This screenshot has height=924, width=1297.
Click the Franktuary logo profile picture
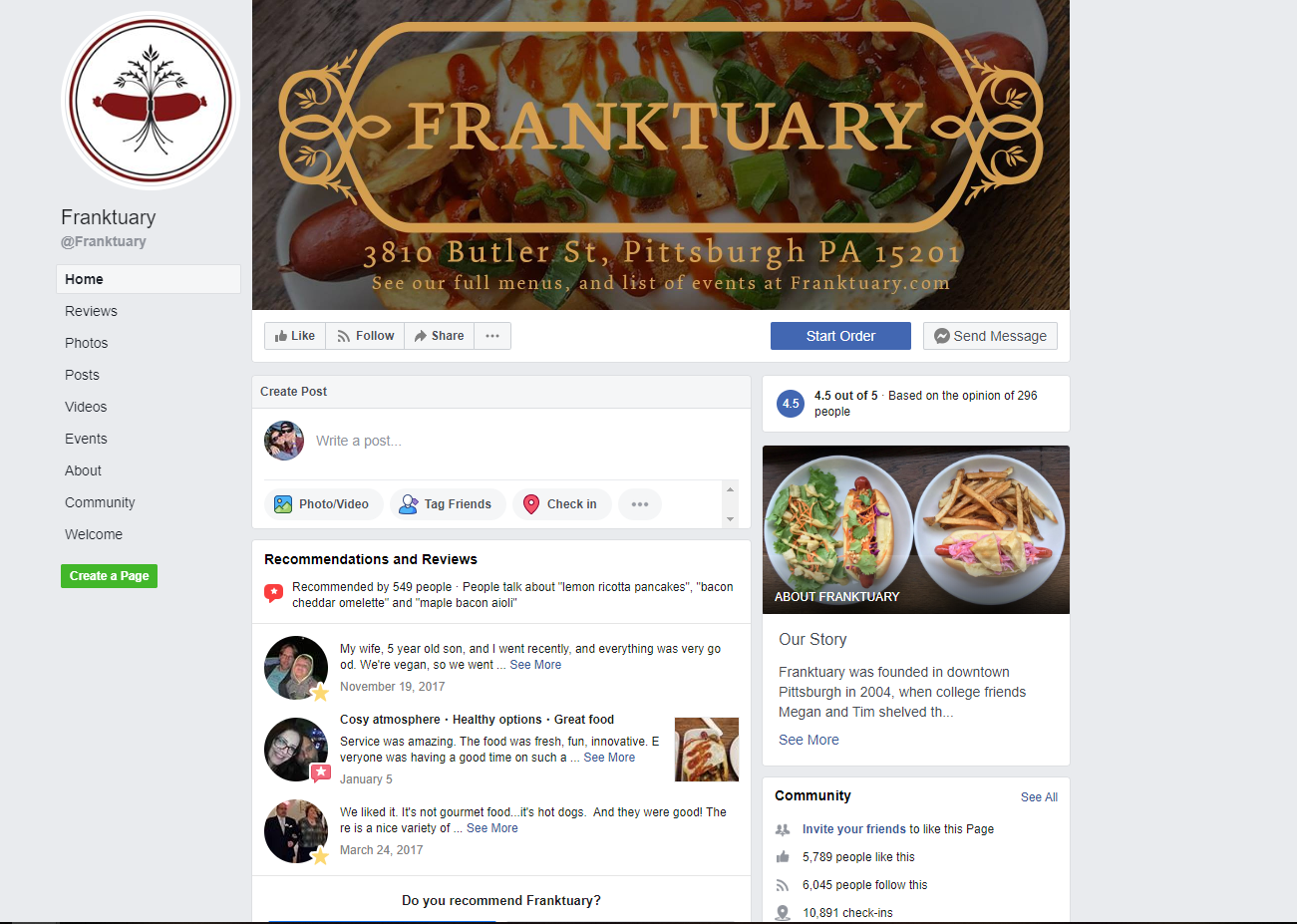coord(151,101)
